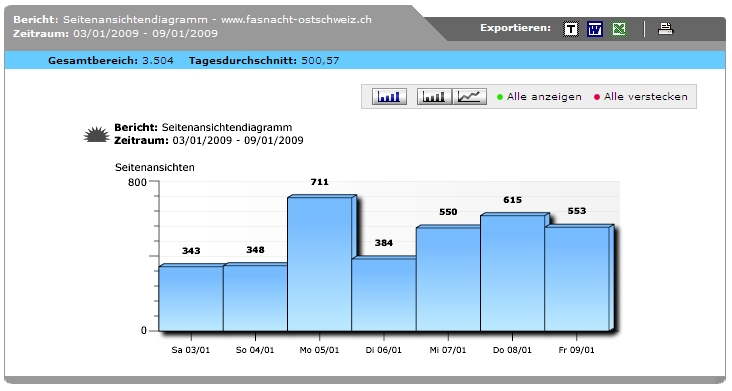Select the Sa 03/01 bar with 343
The image size is (732, 391).
click(191, 298)
